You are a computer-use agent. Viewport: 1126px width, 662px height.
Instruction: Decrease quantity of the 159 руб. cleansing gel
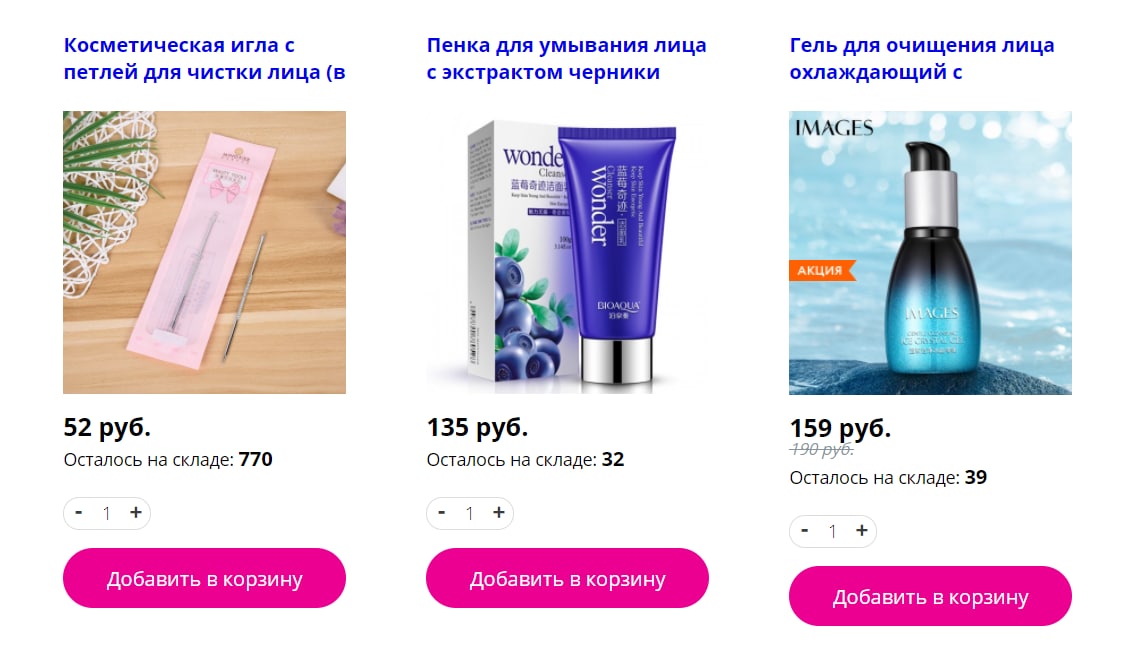coord(805,531)
